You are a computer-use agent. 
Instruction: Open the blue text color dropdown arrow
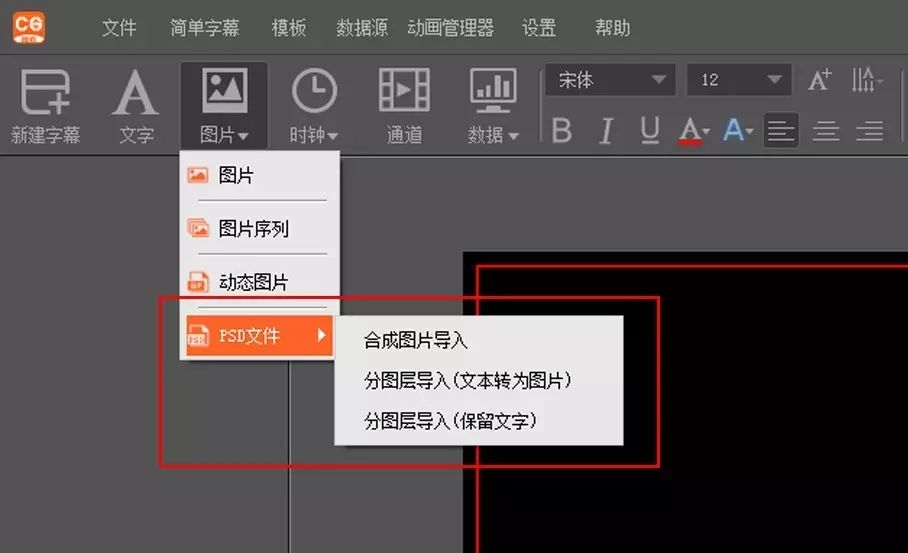(750, 132)
